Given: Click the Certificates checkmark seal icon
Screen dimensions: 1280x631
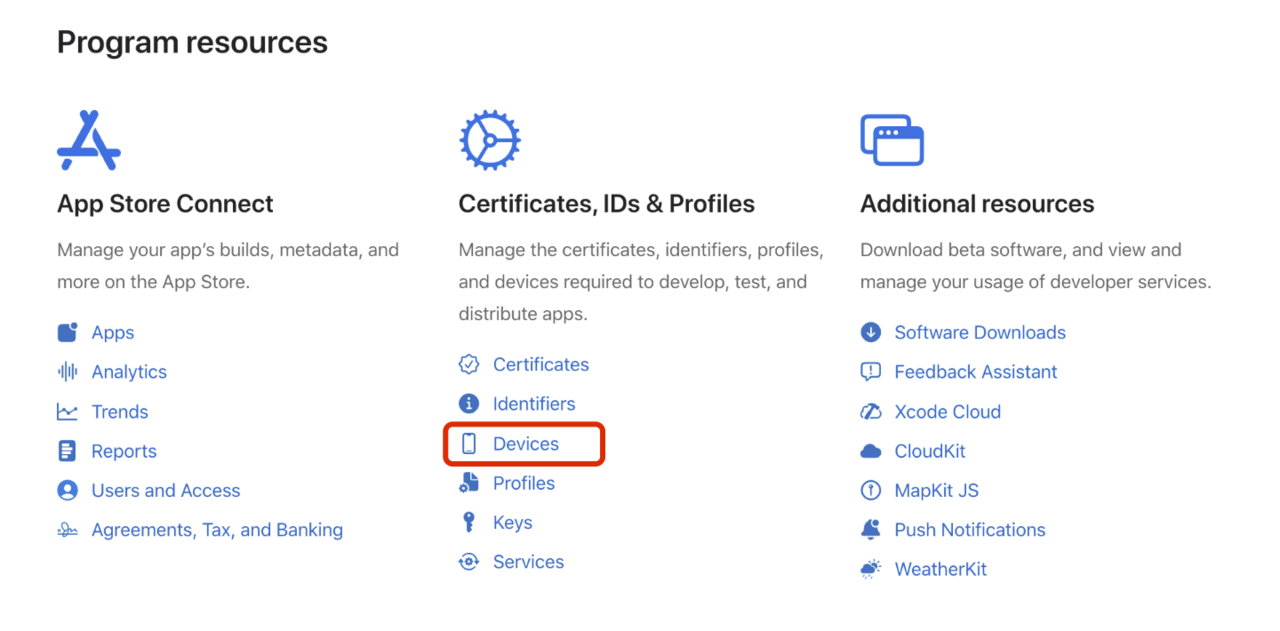Looking at the screenshot, I should pyautogui.click(x=469, y=365).
